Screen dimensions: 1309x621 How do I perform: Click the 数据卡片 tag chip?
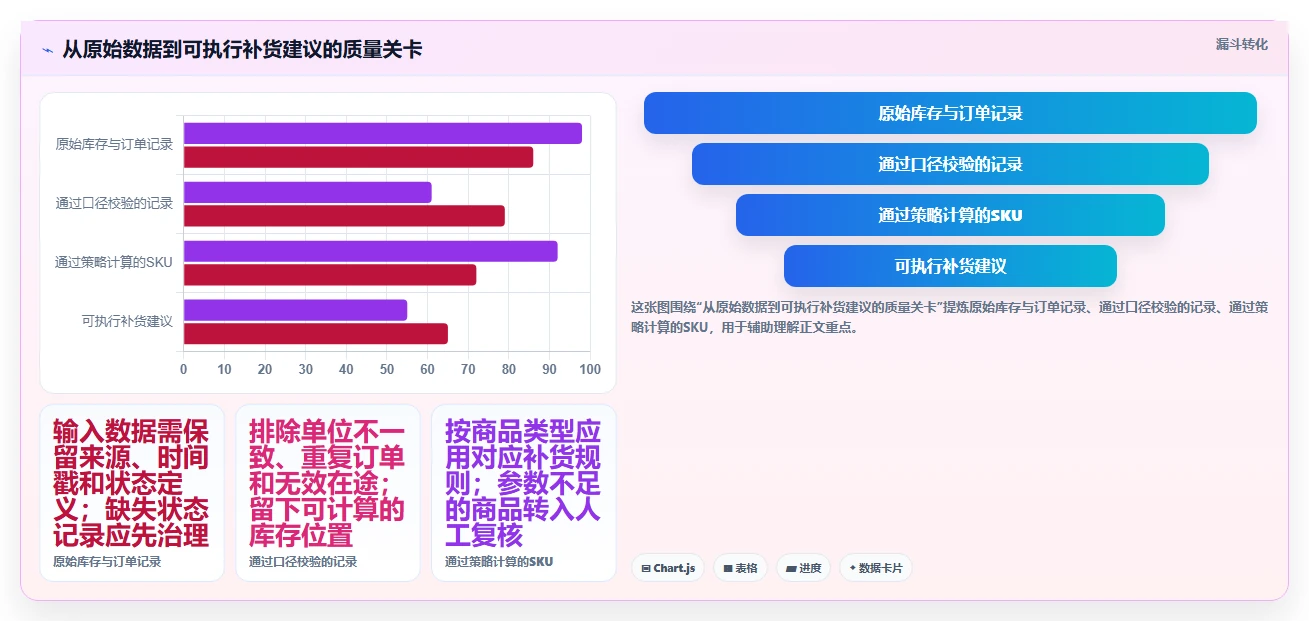click(x=875, y=568)
